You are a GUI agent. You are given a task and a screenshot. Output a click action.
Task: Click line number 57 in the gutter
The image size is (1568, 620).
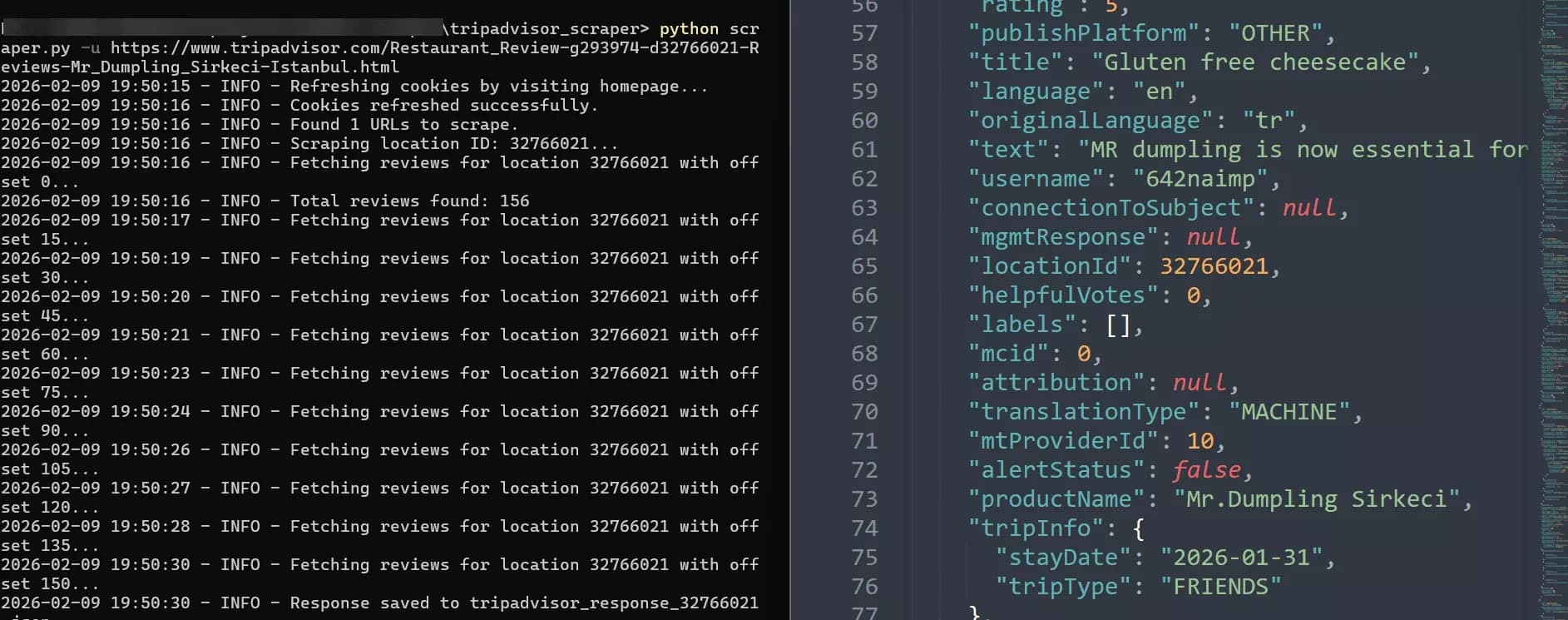click(864, 33)
